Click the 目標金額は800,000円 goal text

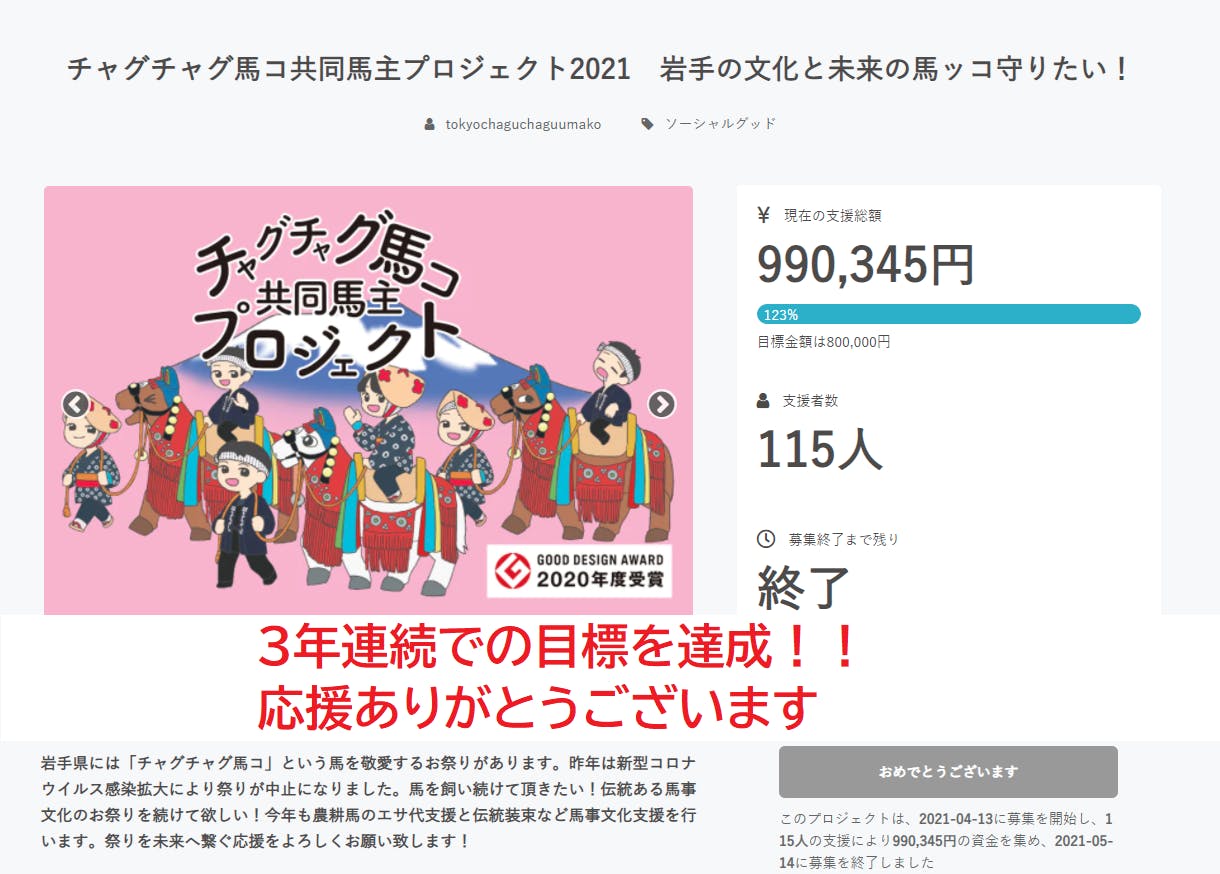[x=823, y=342]
